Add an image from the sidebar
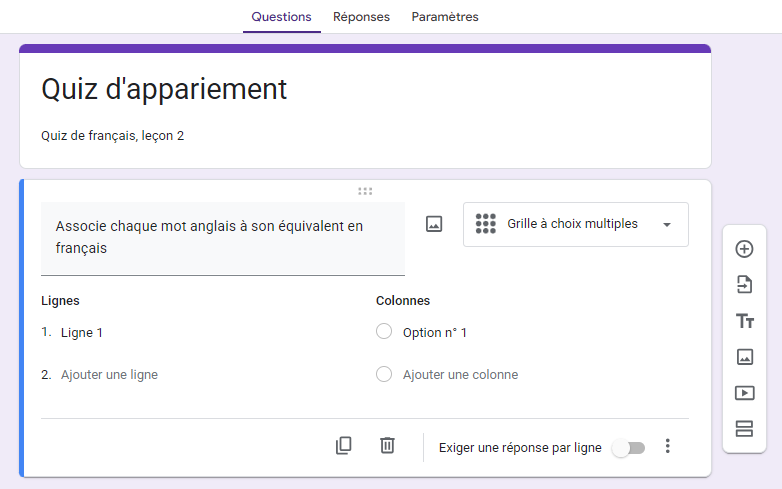The image size is (782, 489). point(744,357)
